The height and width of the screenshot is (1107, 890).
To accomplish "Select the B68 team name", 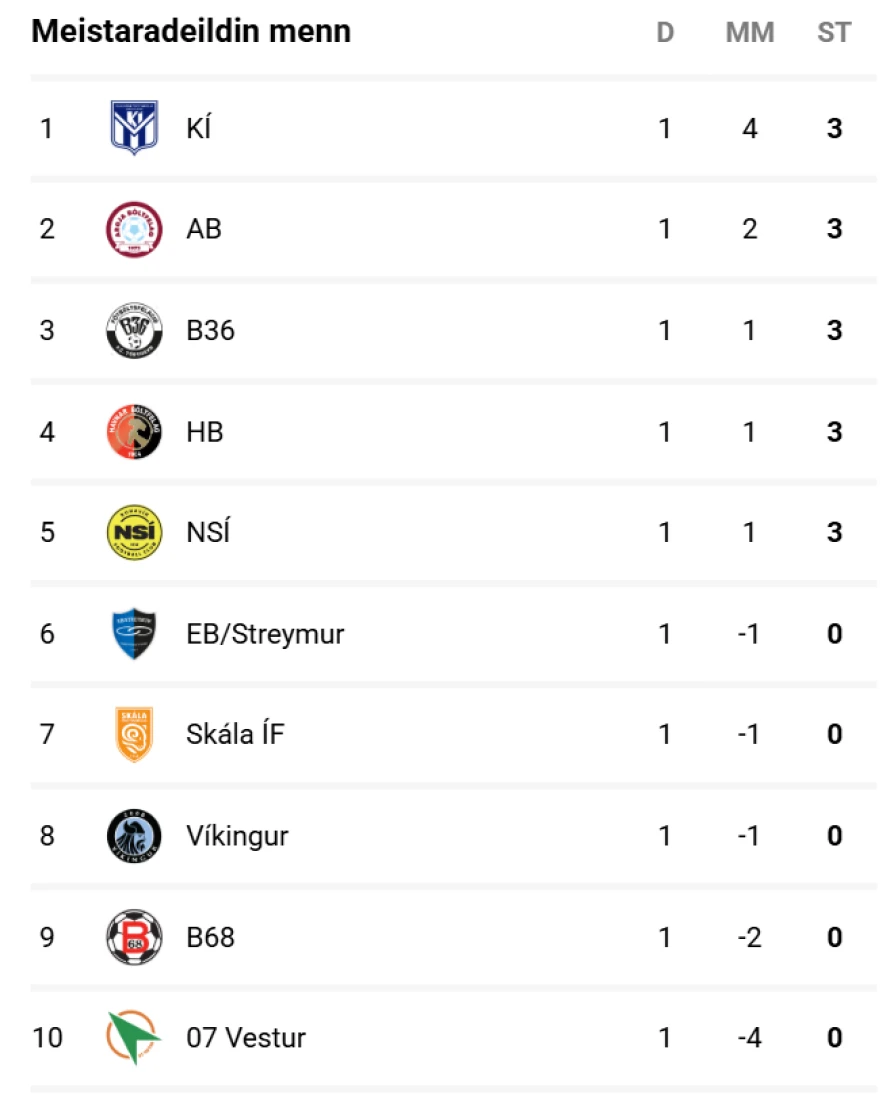I will click(x=210, y=937).
